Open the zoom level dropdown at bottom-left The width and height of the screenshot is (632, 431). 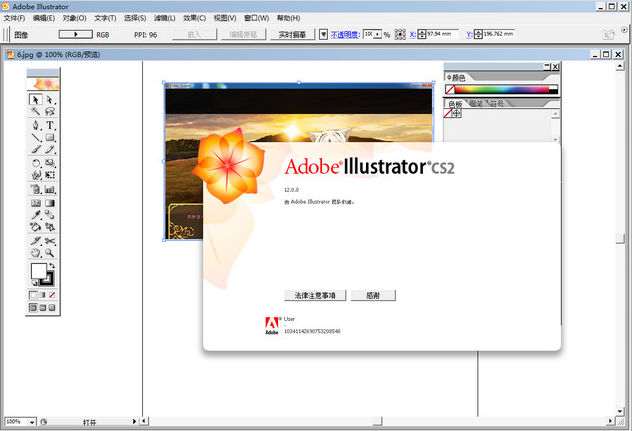click(x=32, y=422)
